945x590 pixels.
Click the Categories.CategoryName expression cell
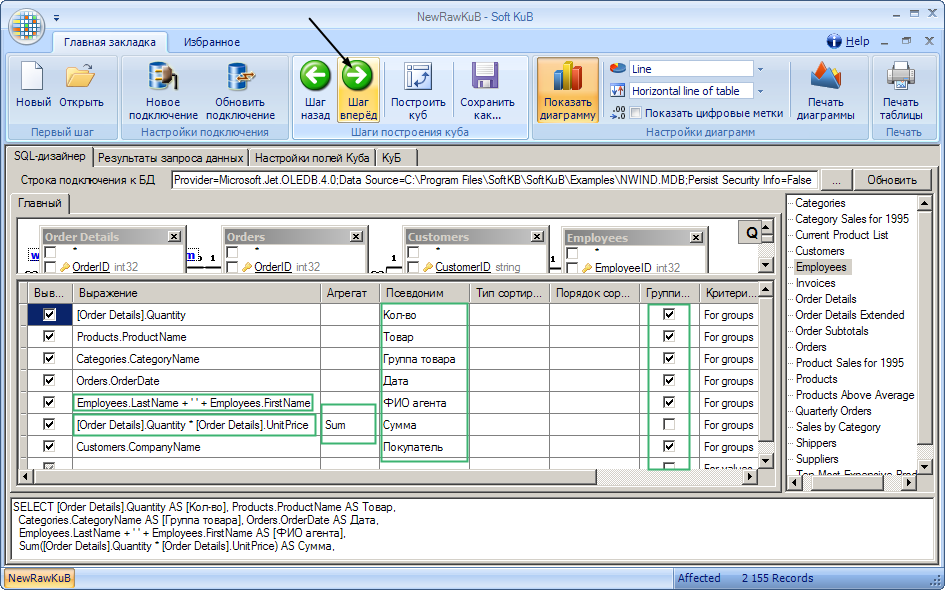(196, 359)
